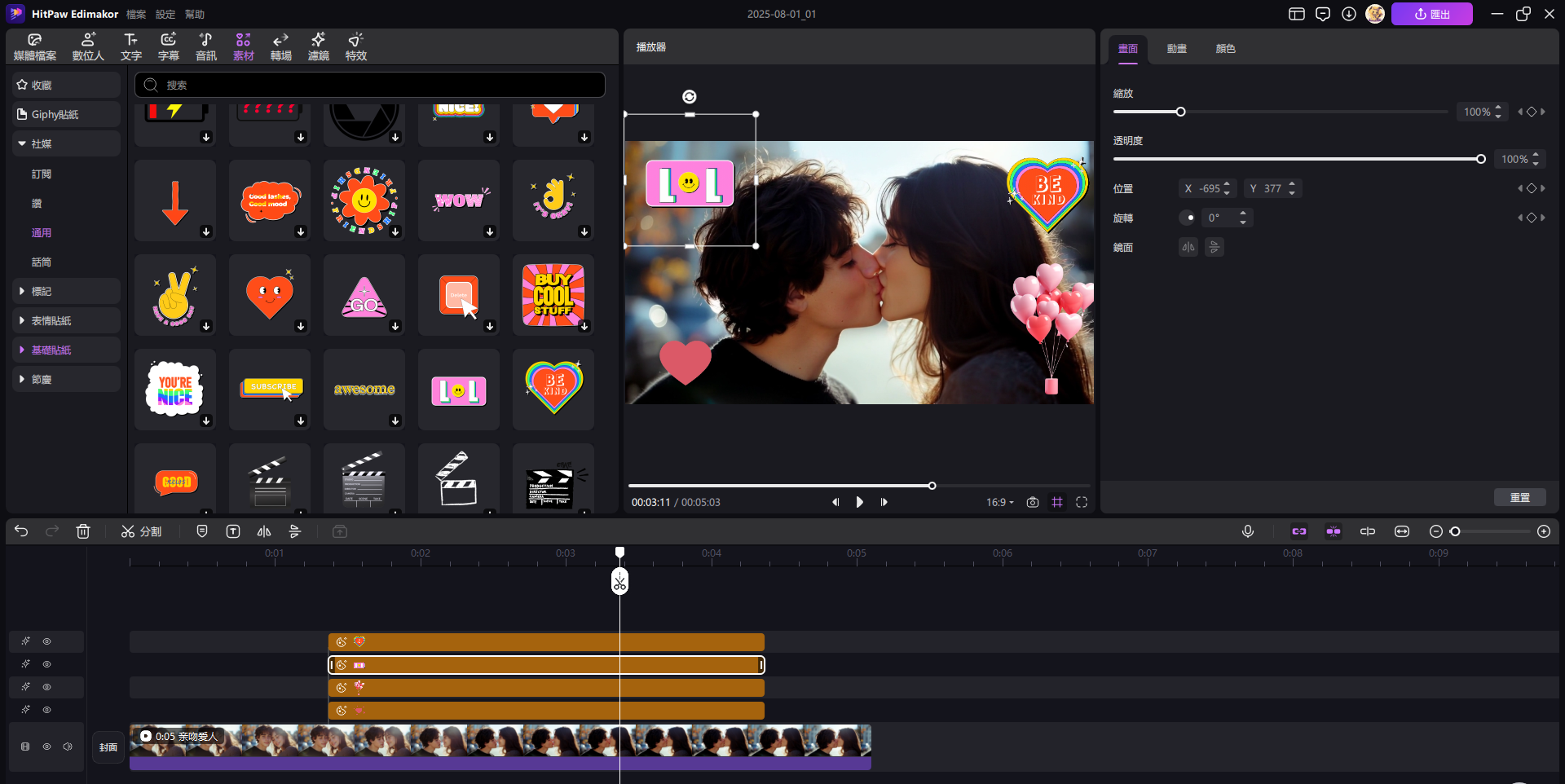Click the sticker search field
The width and height of the screenshot is (1565, 784).
coord(369,85)
